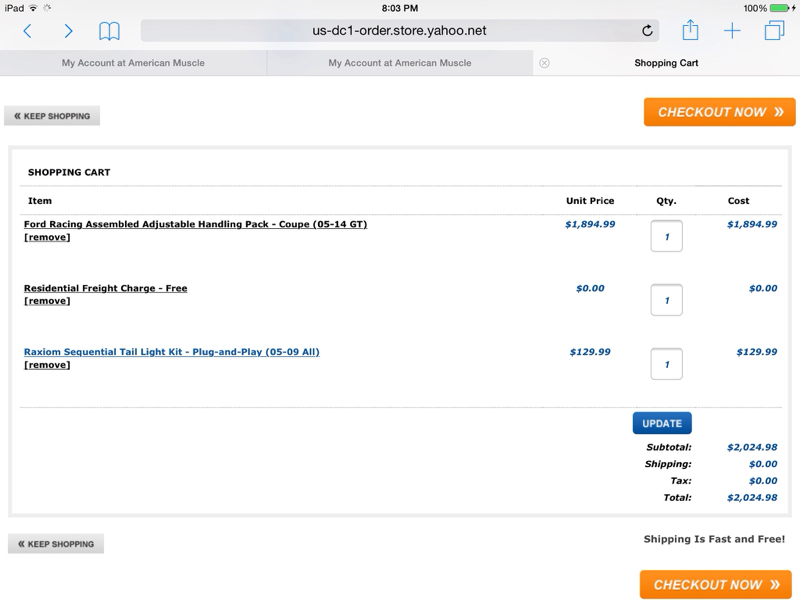The height and width of the screenshot is (600, 800).
Task: Close the Shopping Cart tab
Action: (544, 63)
